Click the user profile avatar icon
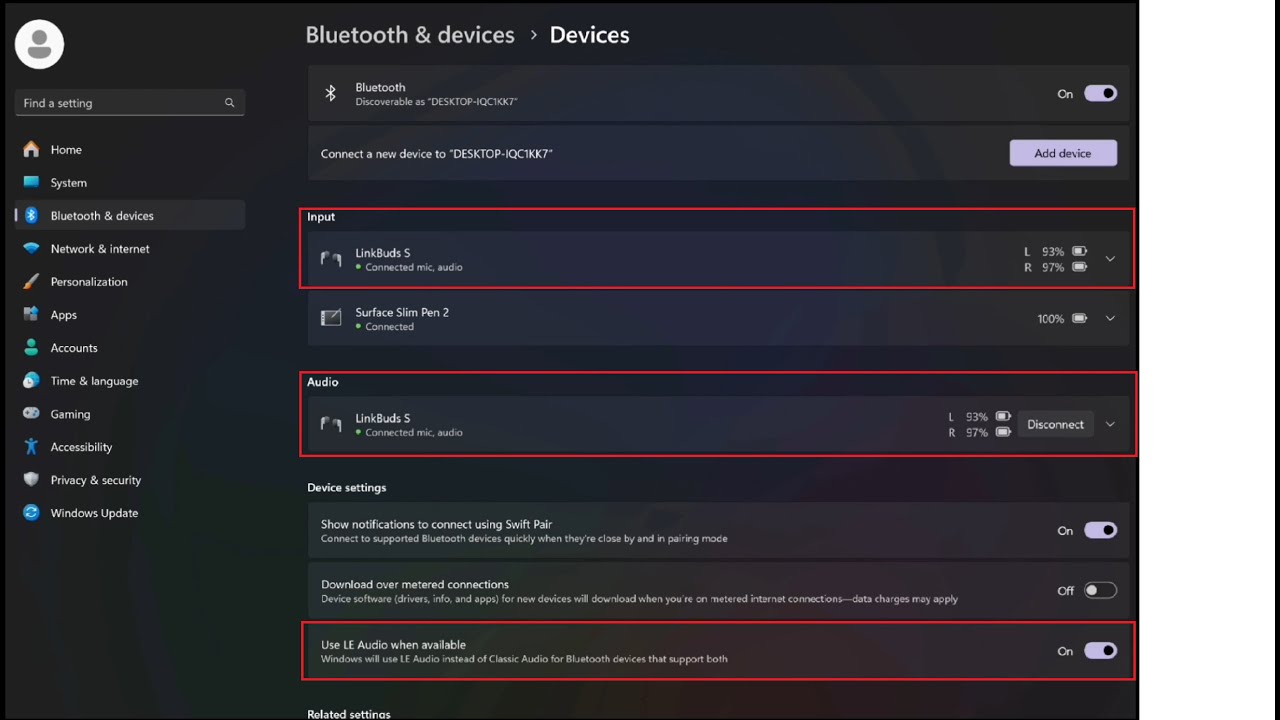 40,44
